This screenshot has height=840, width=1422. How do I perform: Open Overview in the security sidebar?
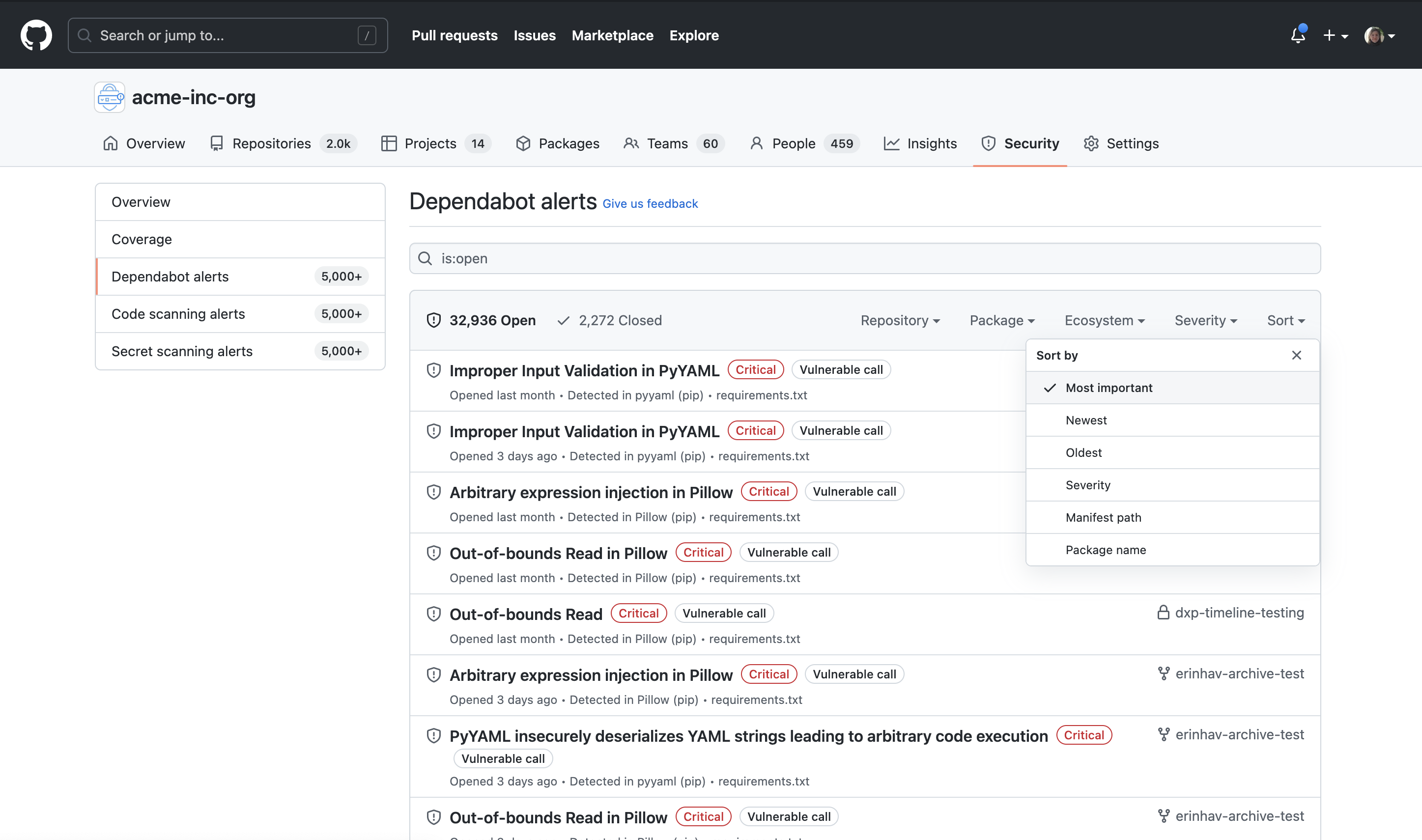tap(240, 202)
